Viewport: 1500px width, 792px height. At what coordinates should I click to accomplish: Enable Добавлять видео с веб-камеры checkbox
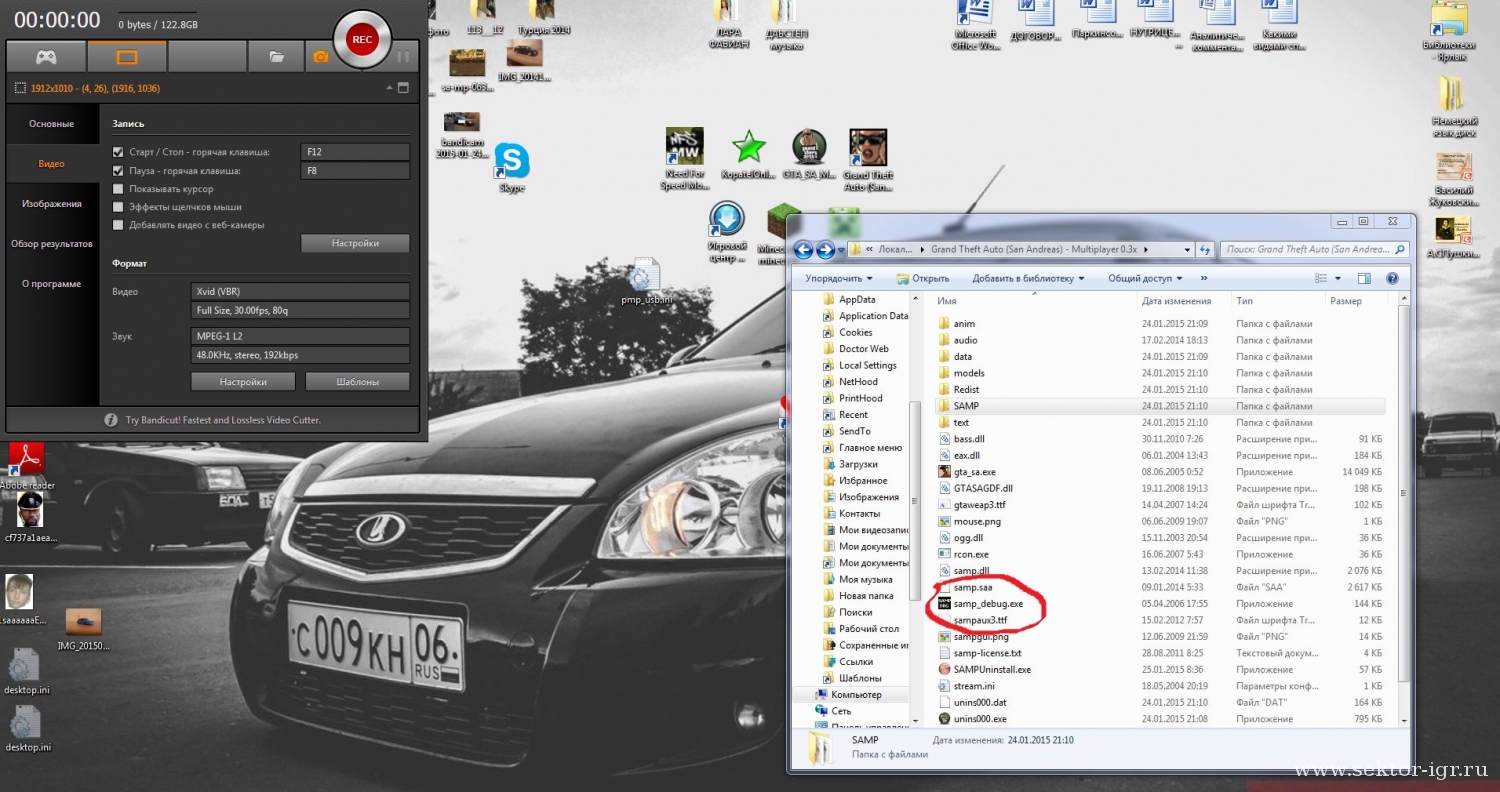[118, 225]
